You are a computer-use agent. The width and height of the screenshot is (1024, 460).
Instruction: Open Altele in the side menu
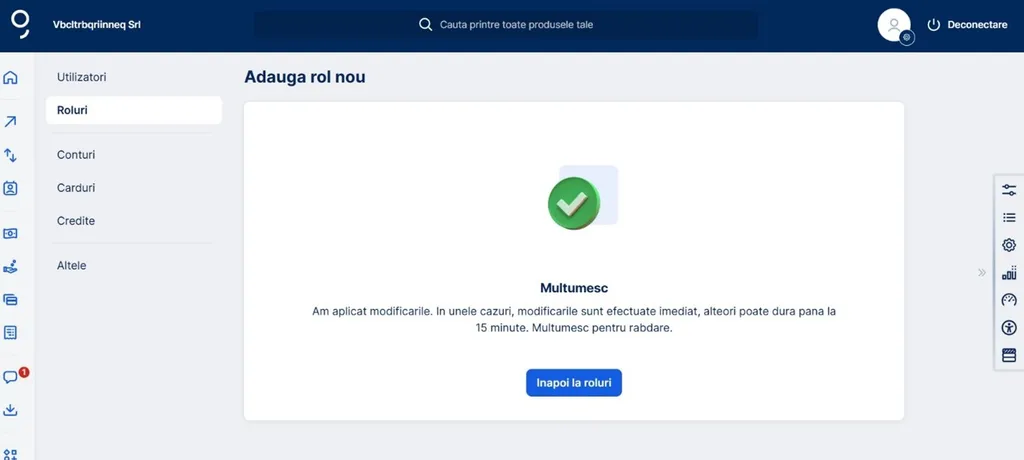[x=72, y=266]
